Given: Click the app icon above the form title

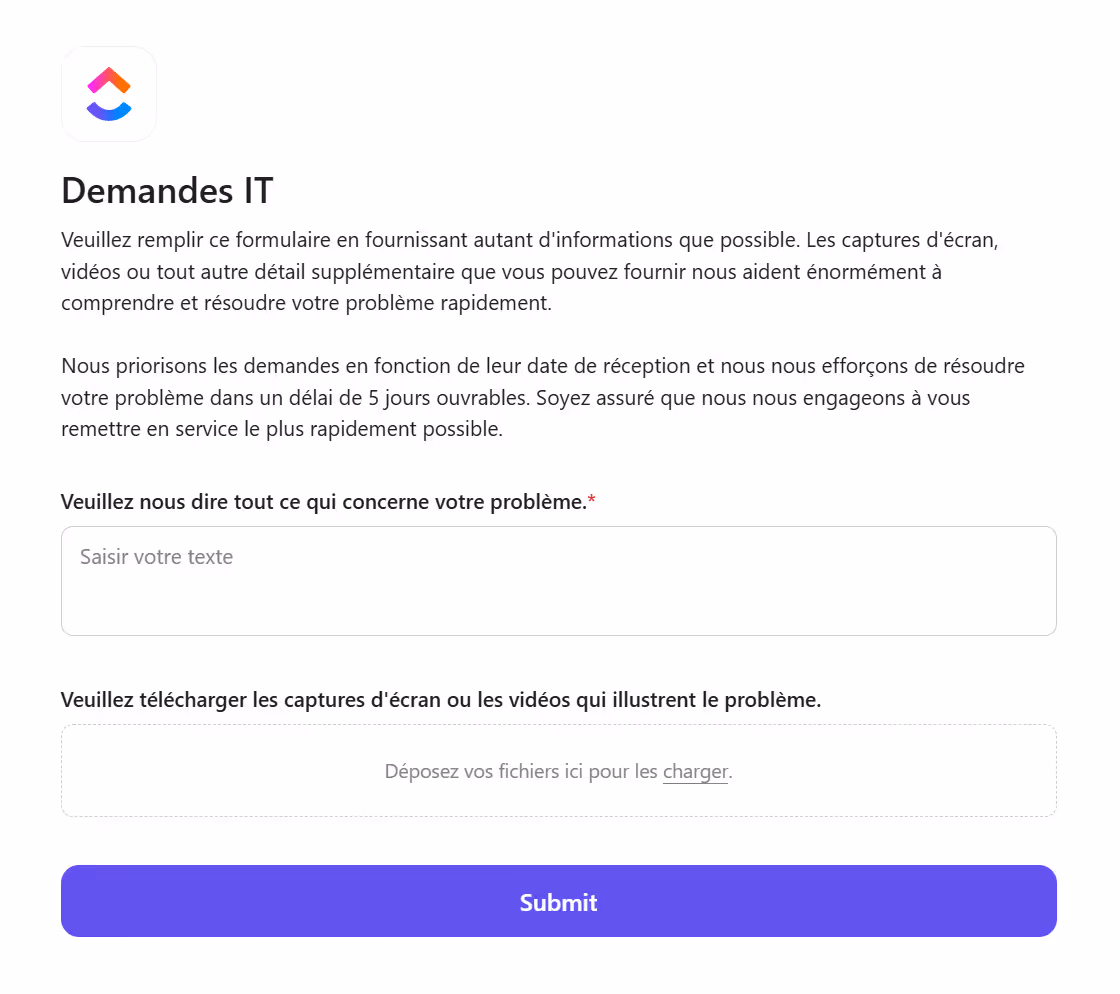Looking at the screenshot, I should pos(108,93).
